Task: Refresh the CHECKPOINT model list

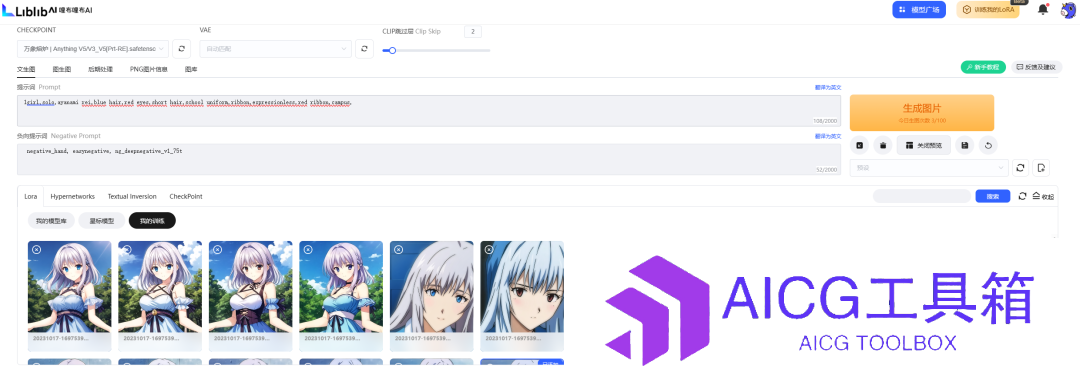Action: pyautogui.click(x=181, y=49)
